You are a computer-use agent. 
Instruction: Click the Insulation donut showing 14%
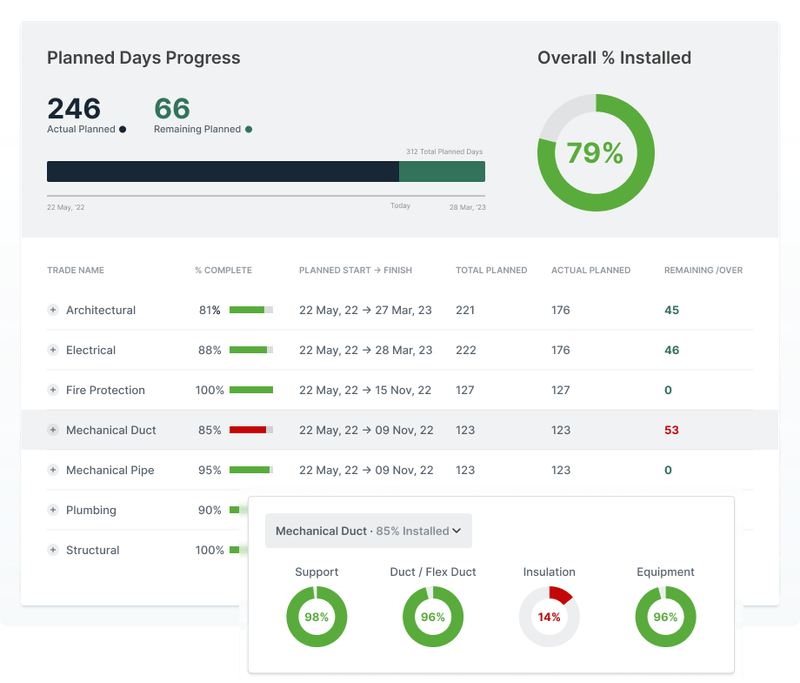coord(549,617)
